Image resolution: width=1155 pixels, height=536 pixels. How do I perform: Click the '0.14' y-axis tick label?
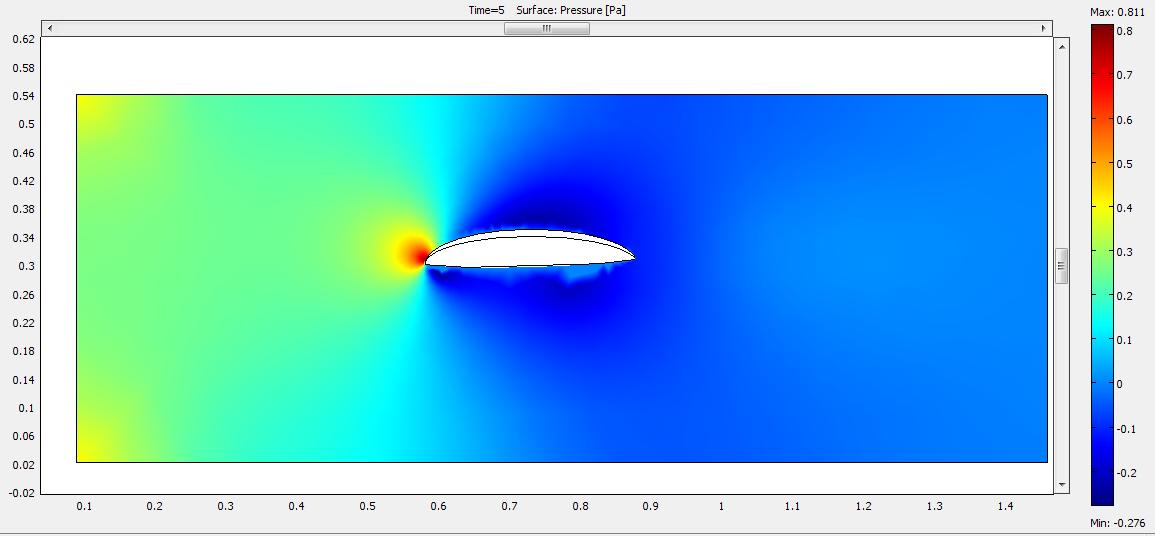tap(24, 379)
